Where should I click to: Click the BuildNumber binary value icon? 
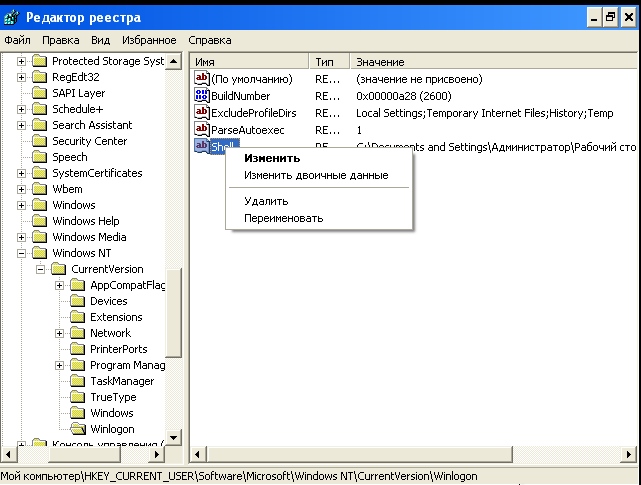click(x=202, y=95)
